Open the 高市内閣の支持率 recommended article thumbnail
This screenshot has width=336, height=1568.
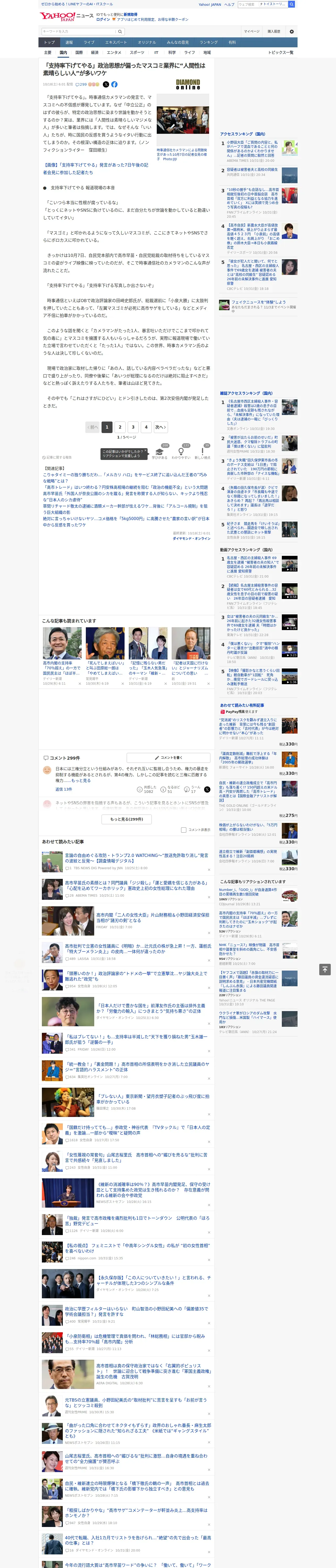62,643
